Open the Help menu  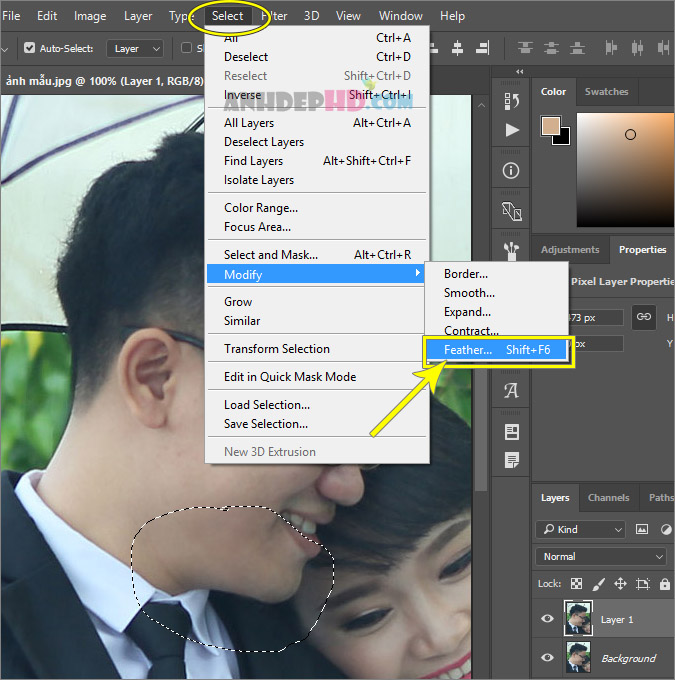[x=452, y=16]
